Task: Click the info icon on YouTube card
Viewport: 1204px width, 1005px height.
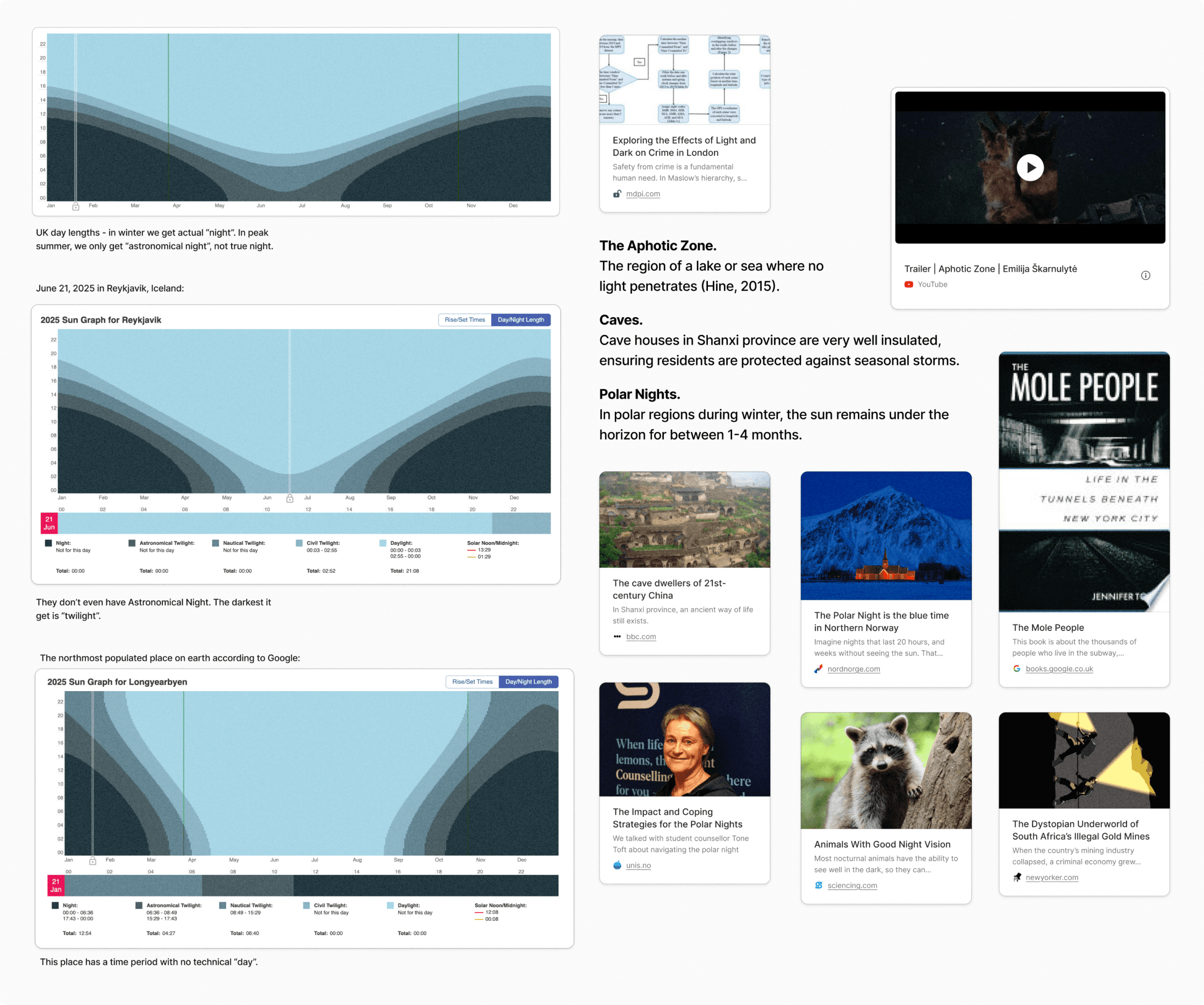Action: [x=1145, y=275]
